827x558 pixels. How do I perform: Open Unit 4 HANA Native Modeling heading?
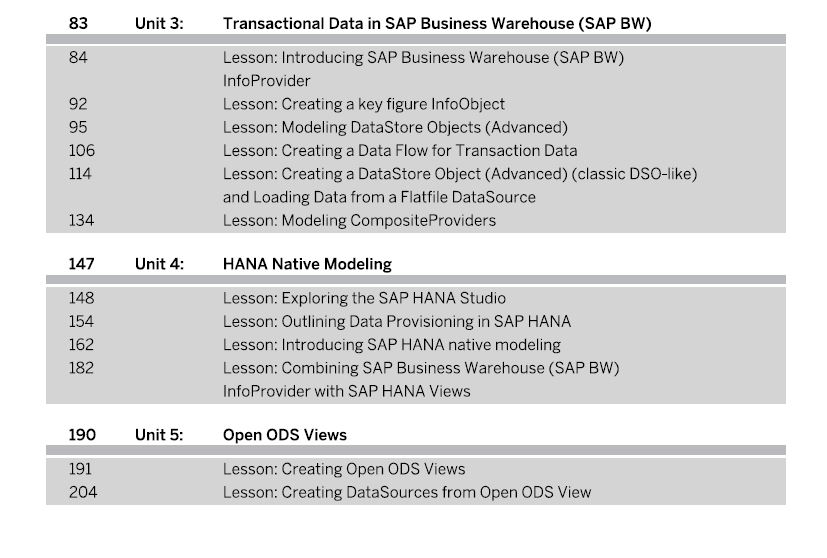tap(307, 264)
